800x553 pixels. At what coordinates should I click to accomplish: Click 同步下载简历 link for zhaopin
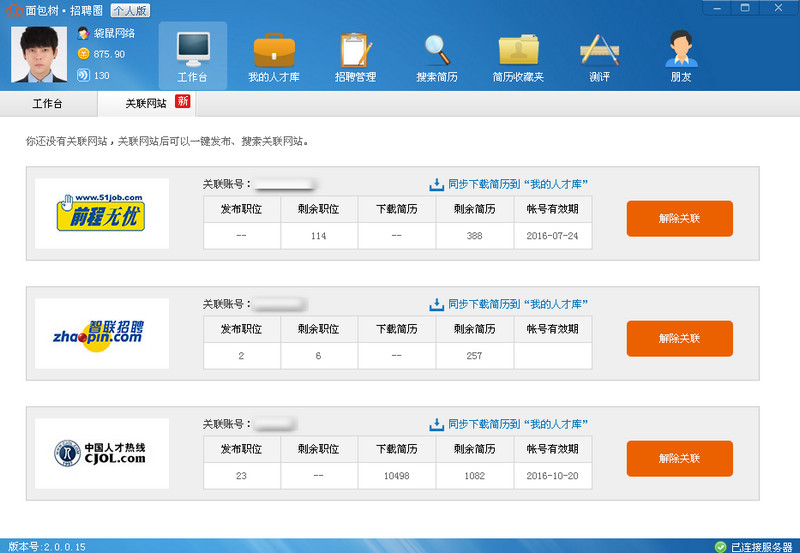coord(518,305)
